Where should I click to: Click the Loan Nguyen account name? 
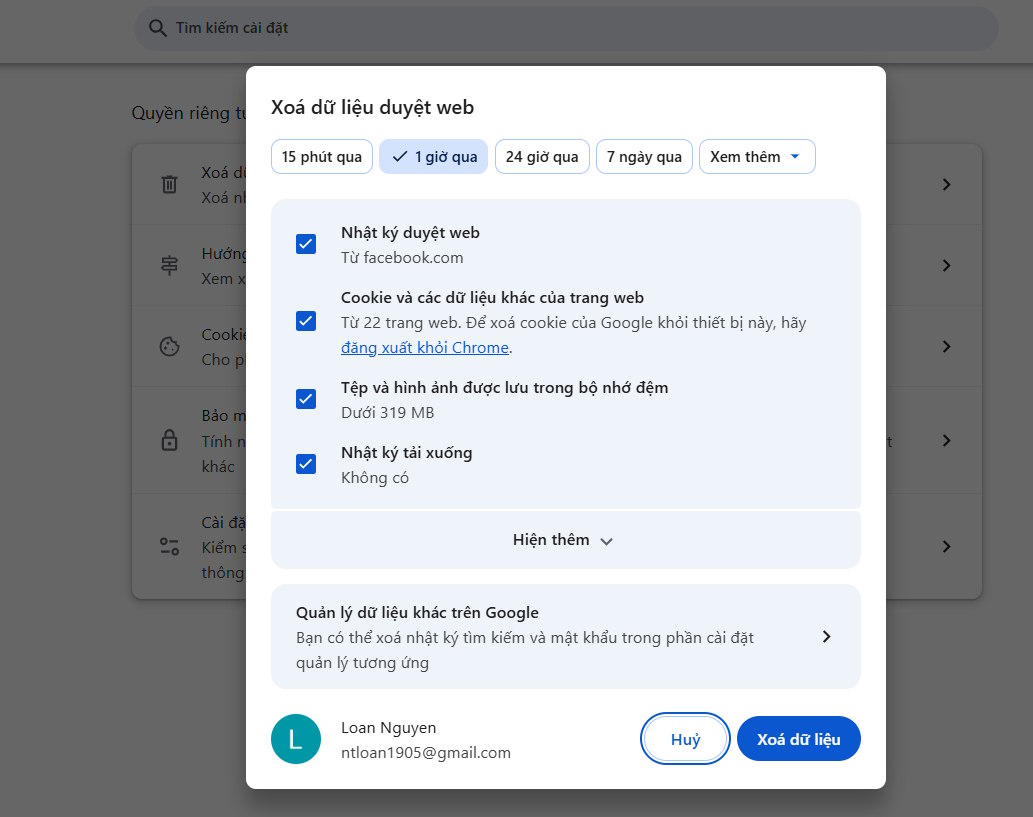click(x=388, y=727)
